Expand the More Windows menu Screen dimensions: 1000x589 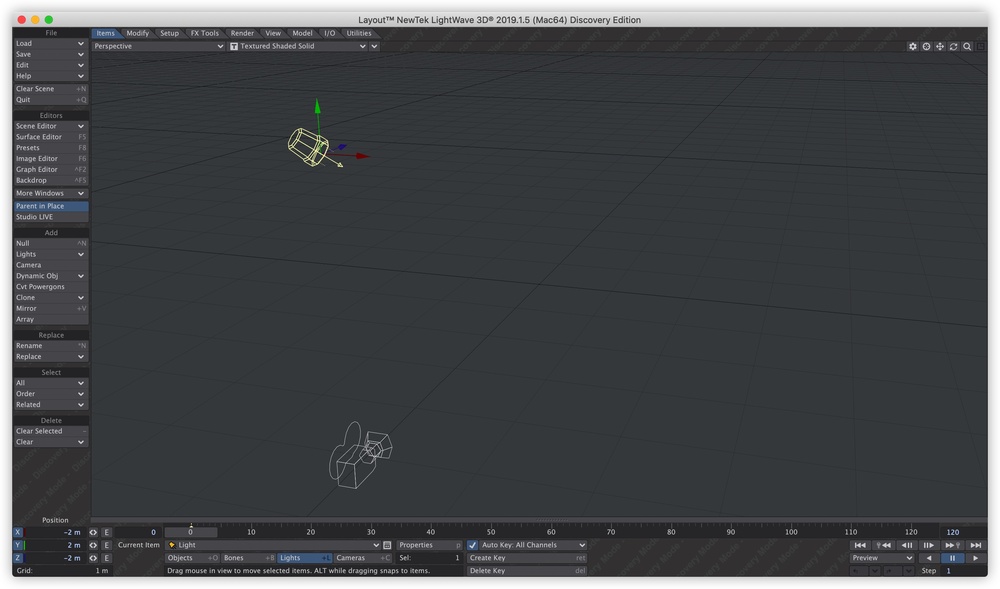(50, 193)
